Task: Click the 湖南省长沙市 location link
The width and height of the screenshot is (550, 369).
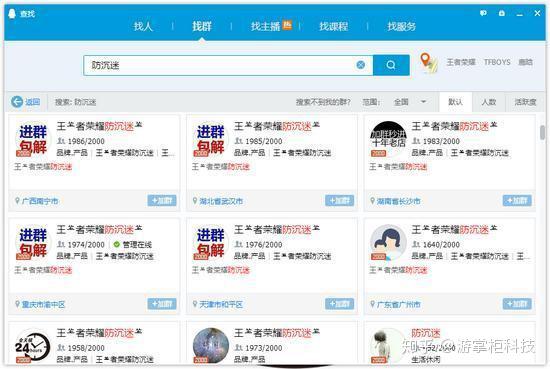Action: pyautogui.click(x=398, y=201)
